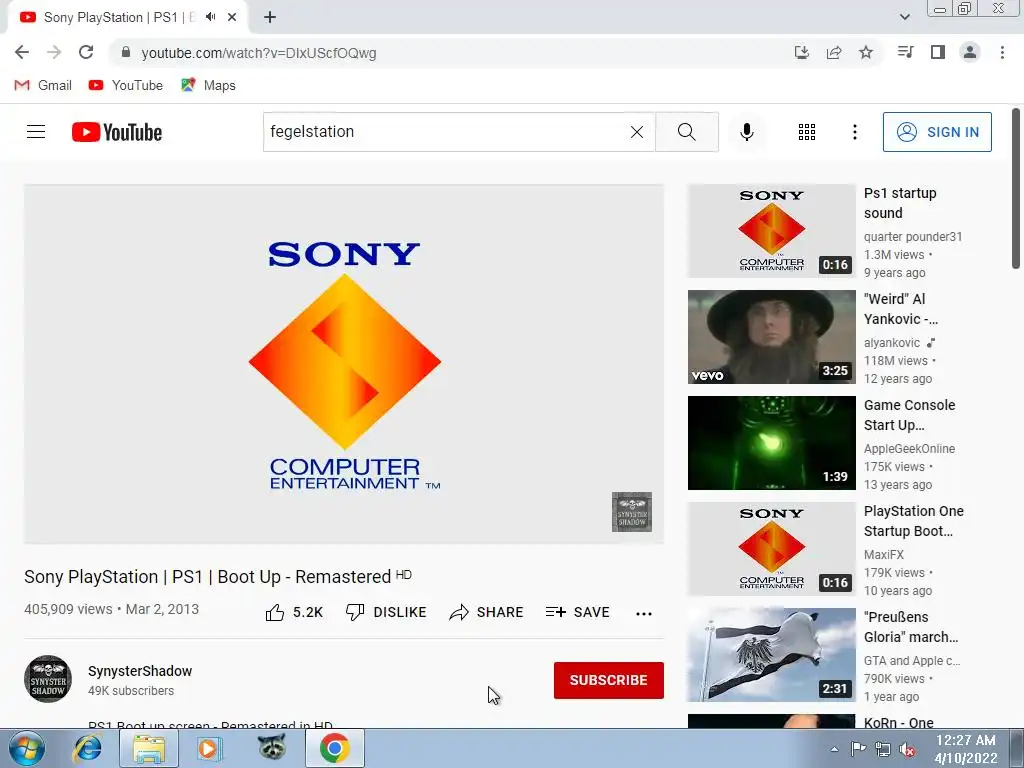Image resolution: width=1024 pixels, height=768 pixels.
Task: Open the Maps bookmark
Action: tap(208, 85)
